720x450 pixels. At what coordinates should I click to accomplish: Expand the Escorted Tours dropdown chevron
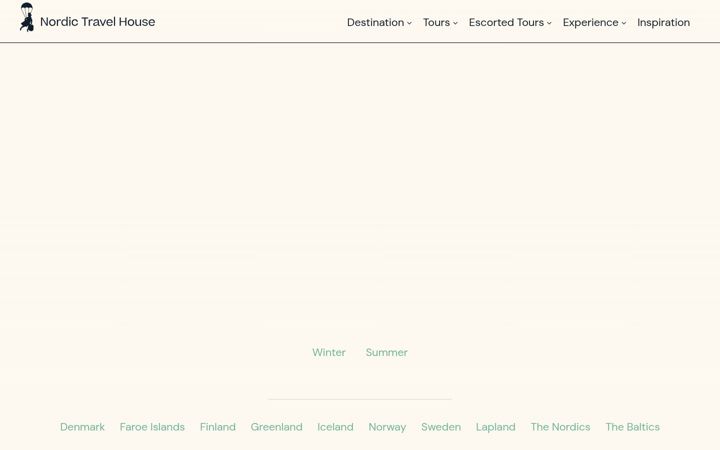(549, 23)
